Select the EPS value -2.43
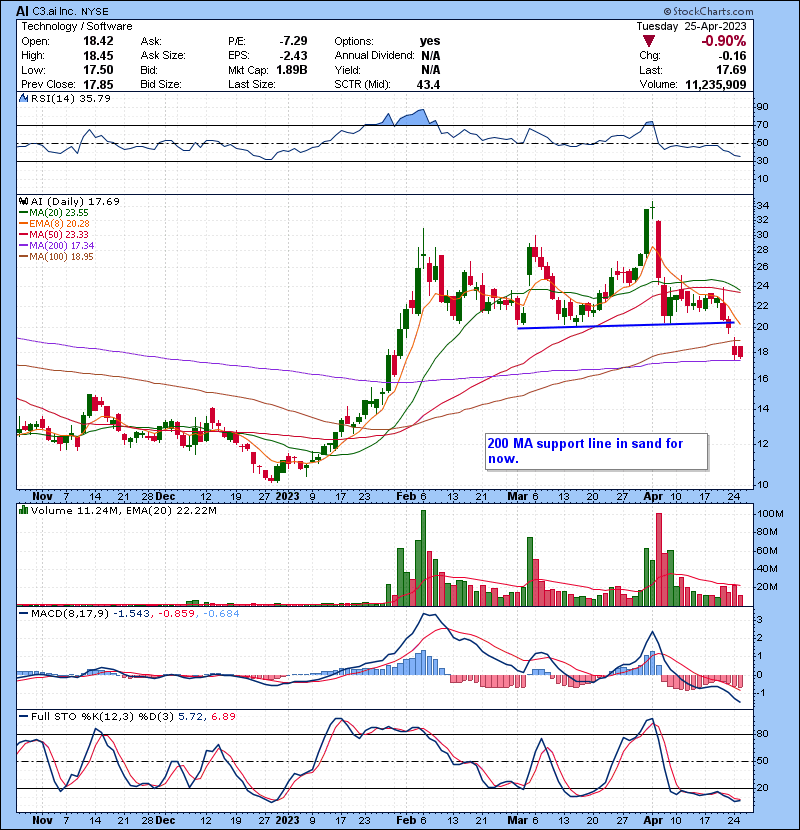 pos(293,56)
